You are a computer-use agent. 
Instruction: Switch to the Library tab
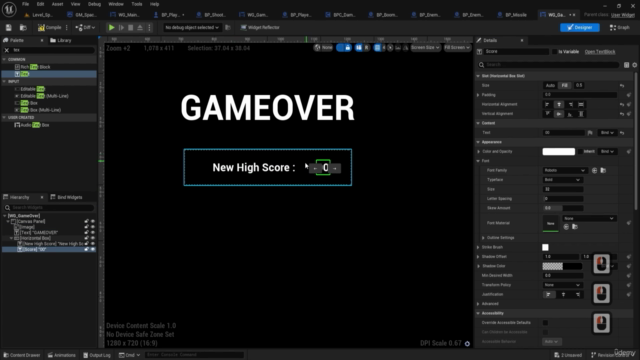point(61,40)
